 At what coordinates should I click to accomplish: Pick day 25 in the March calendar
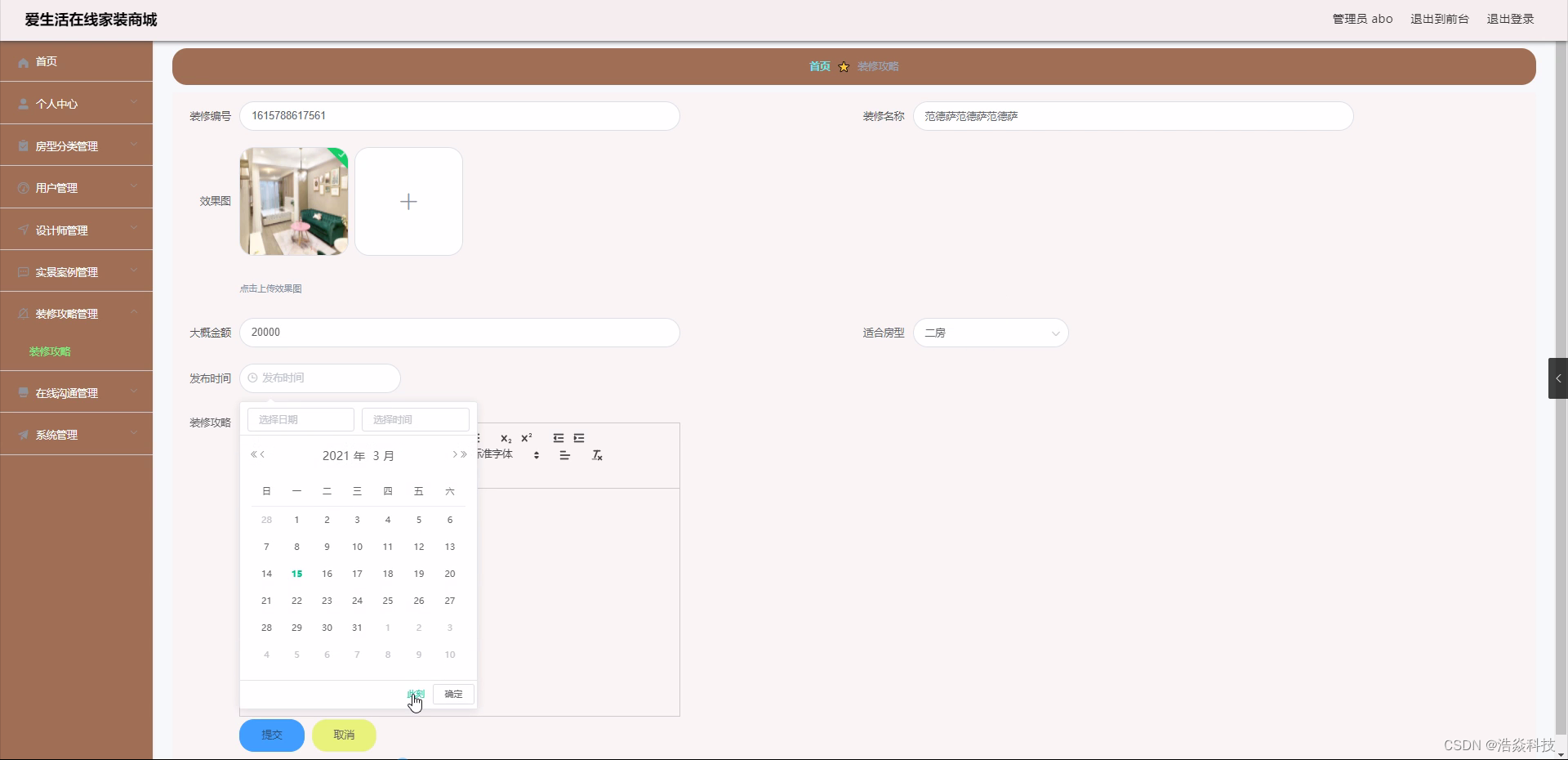[388, 601]
